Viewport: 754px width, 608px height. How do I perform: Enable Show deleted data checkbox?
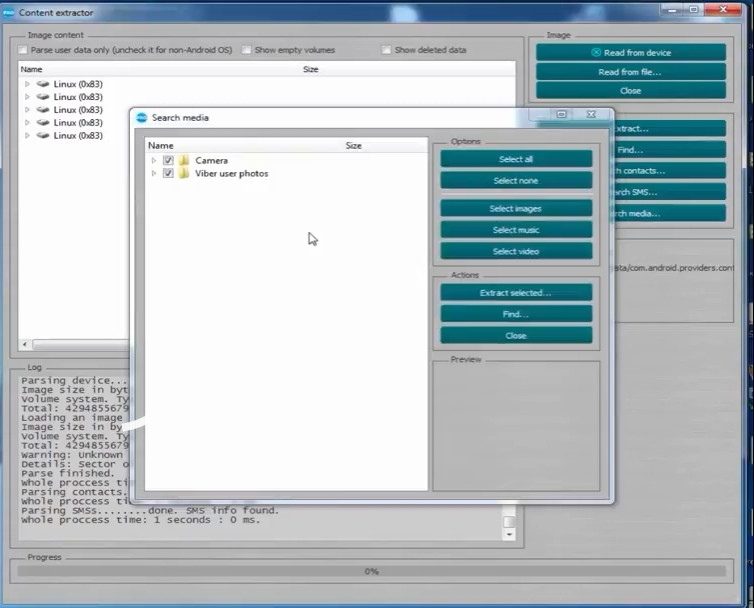(386, 50)
